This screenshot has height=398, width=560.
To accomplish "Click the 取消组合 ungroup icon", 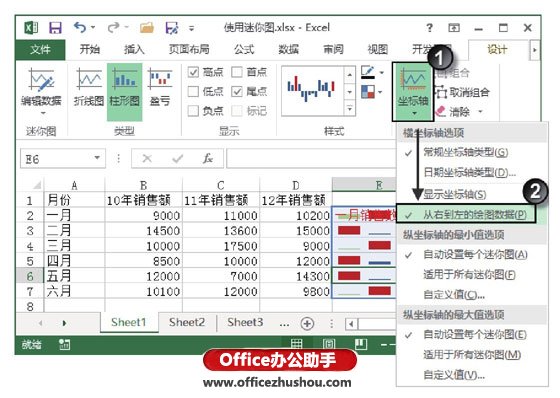I will pos(441,93).
